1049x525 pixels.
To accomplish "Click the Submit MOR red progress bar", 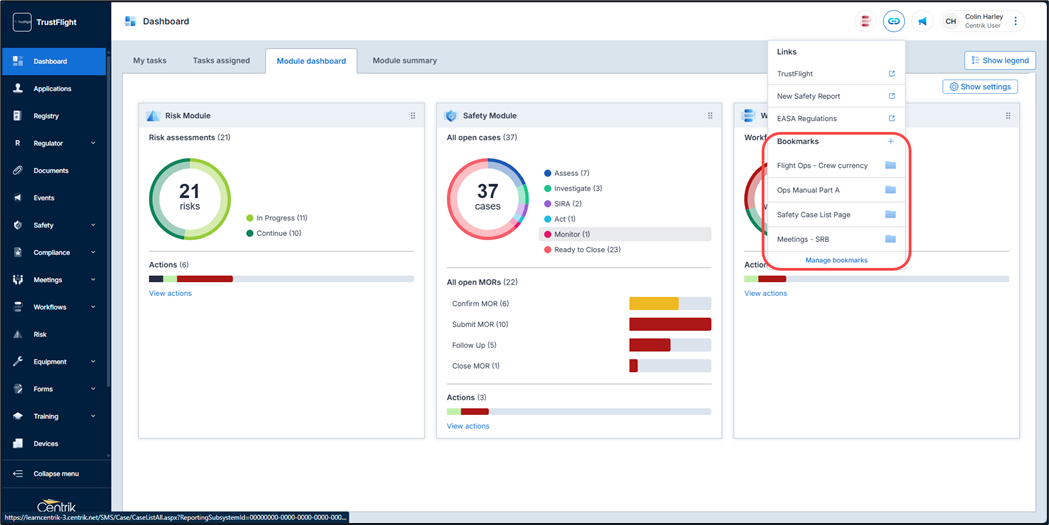I will click(x=669, y=324).
